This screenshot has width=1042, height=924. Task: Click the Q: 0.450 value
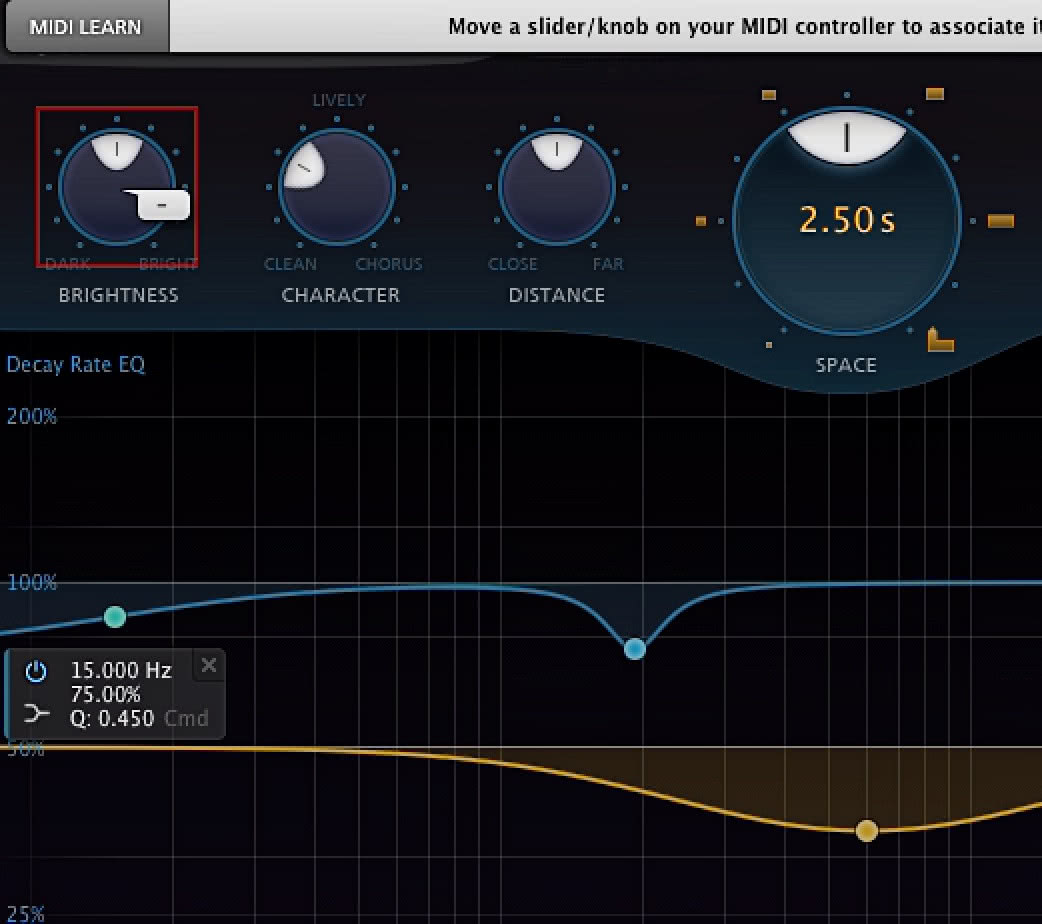112,718
